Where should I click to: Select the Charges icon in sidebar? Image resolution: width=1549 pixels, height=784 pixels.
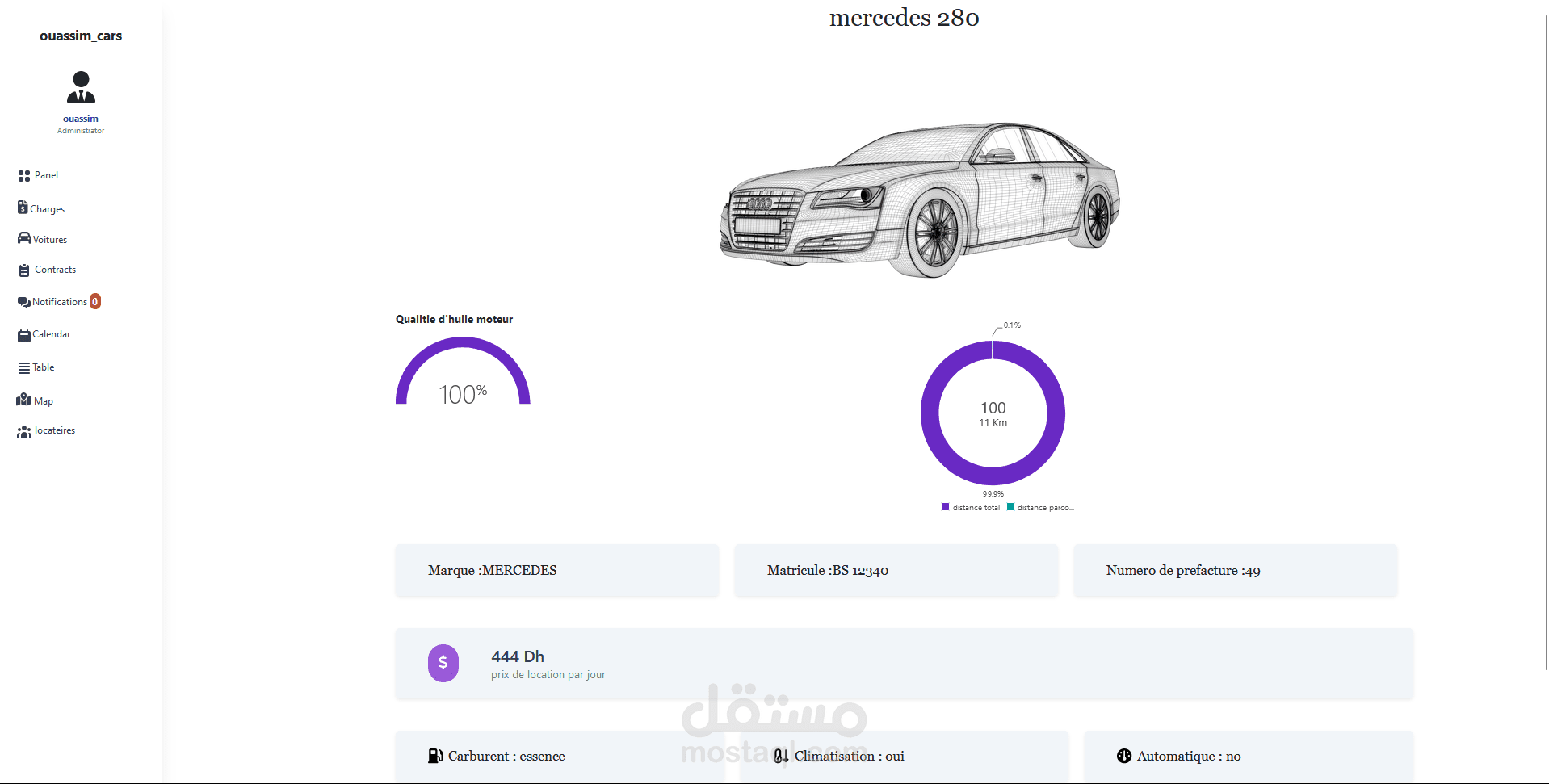(x=23, y=208)
